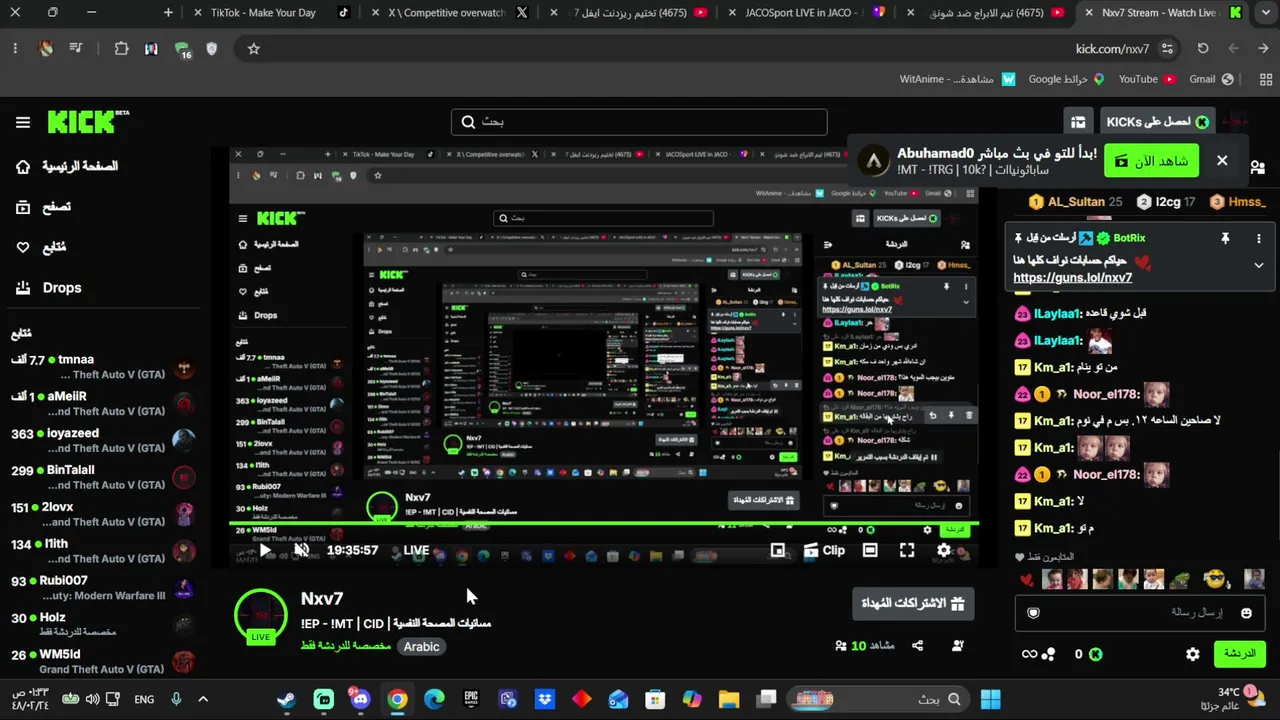Open WM5ld channel in the sidebar
1280x720 pixels.
tap(103, 662)
